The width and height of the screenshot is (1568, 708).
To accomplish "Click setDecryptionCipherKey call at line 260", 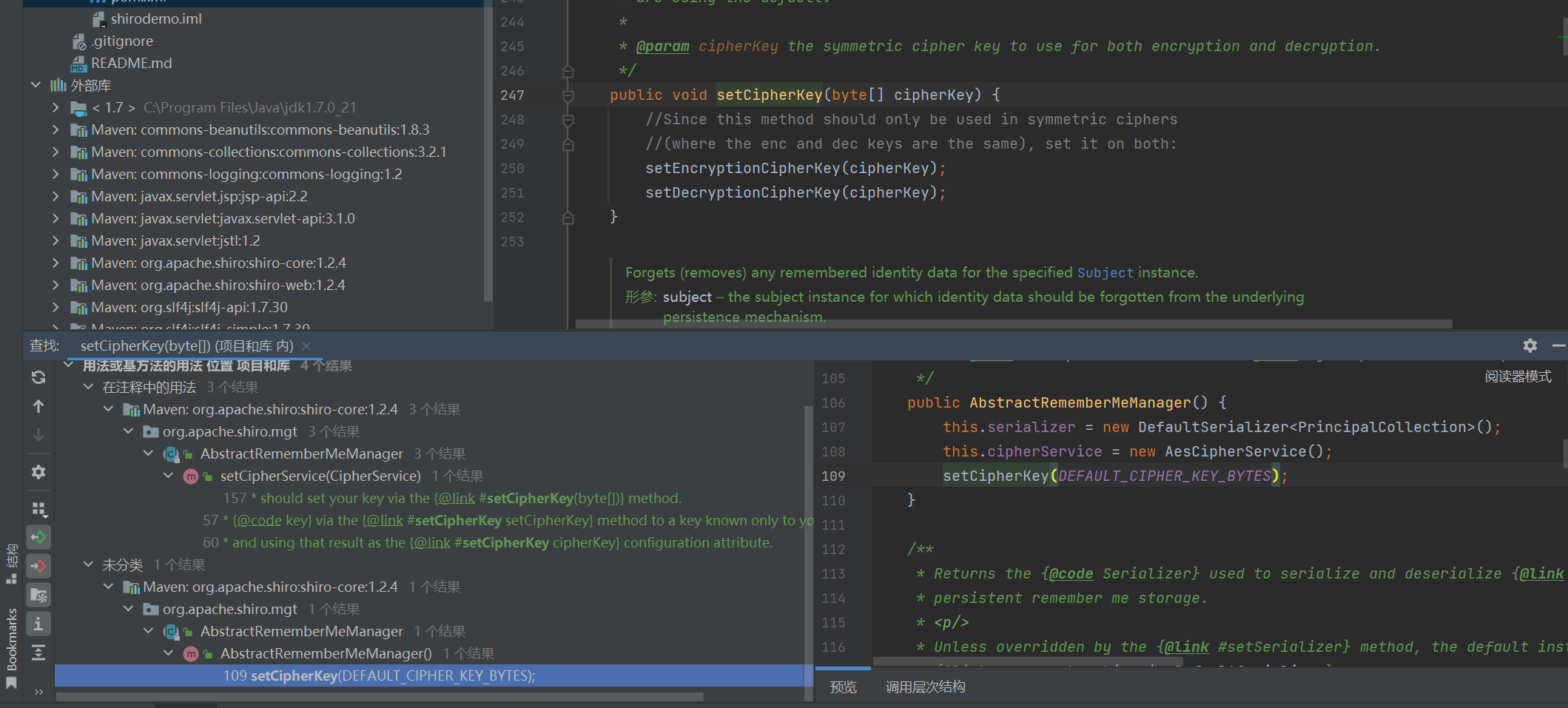I will [743, 192].
